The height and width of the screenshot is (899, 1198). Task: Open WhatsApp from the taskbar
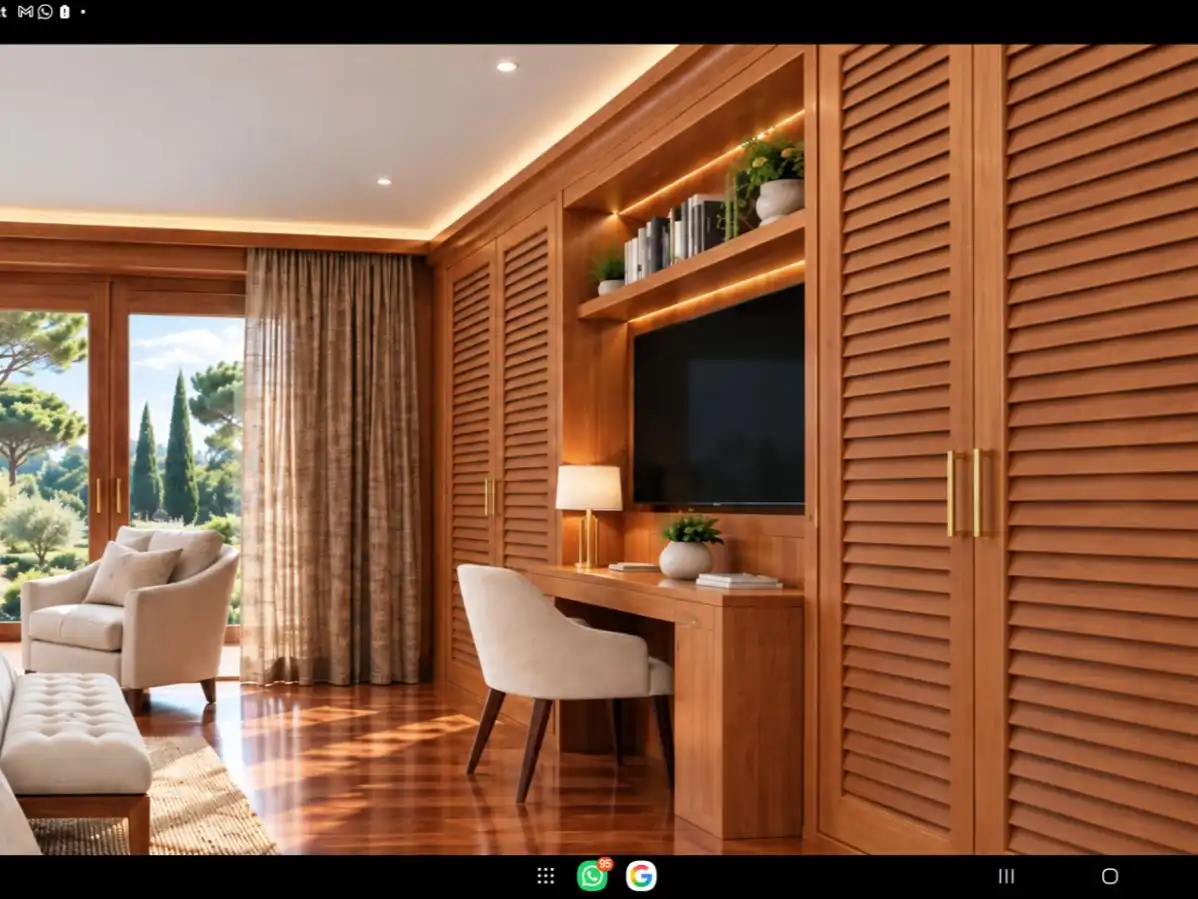point(593,875)
